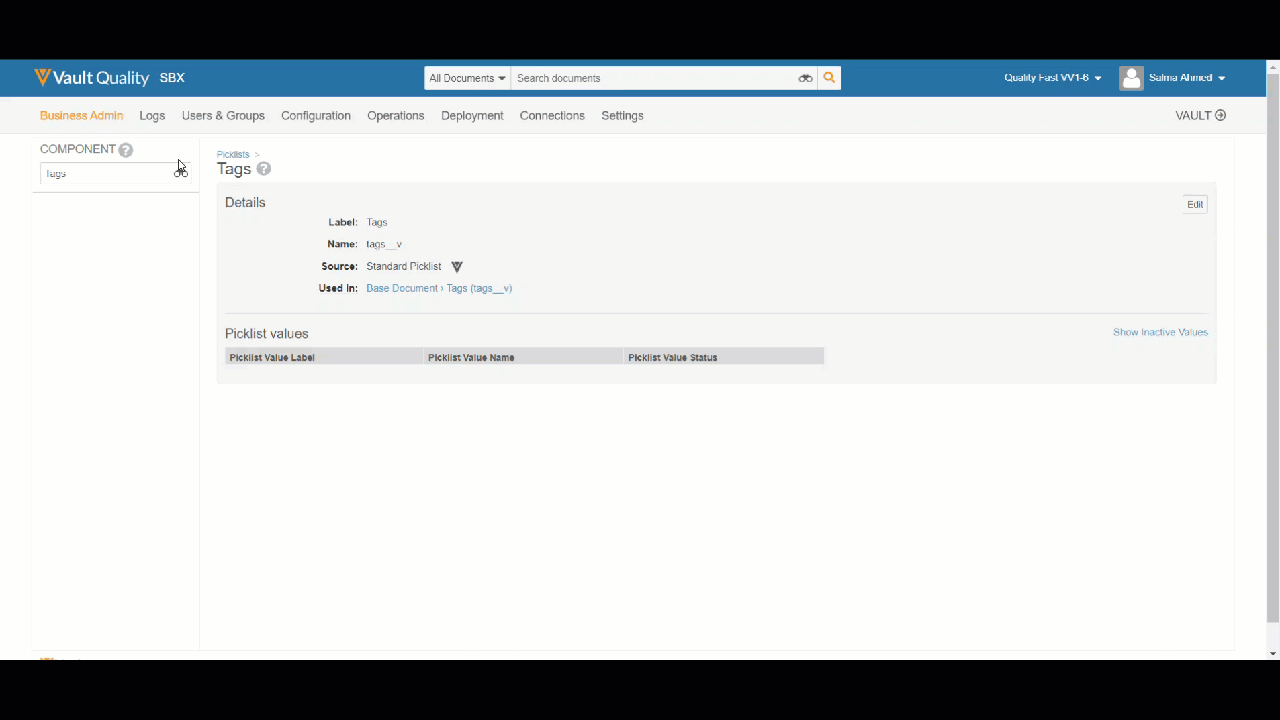Image resolution: width=1280 pixels, height=720 pixels.
Task: Click the Search documents input field
Action: coord(652,78)
